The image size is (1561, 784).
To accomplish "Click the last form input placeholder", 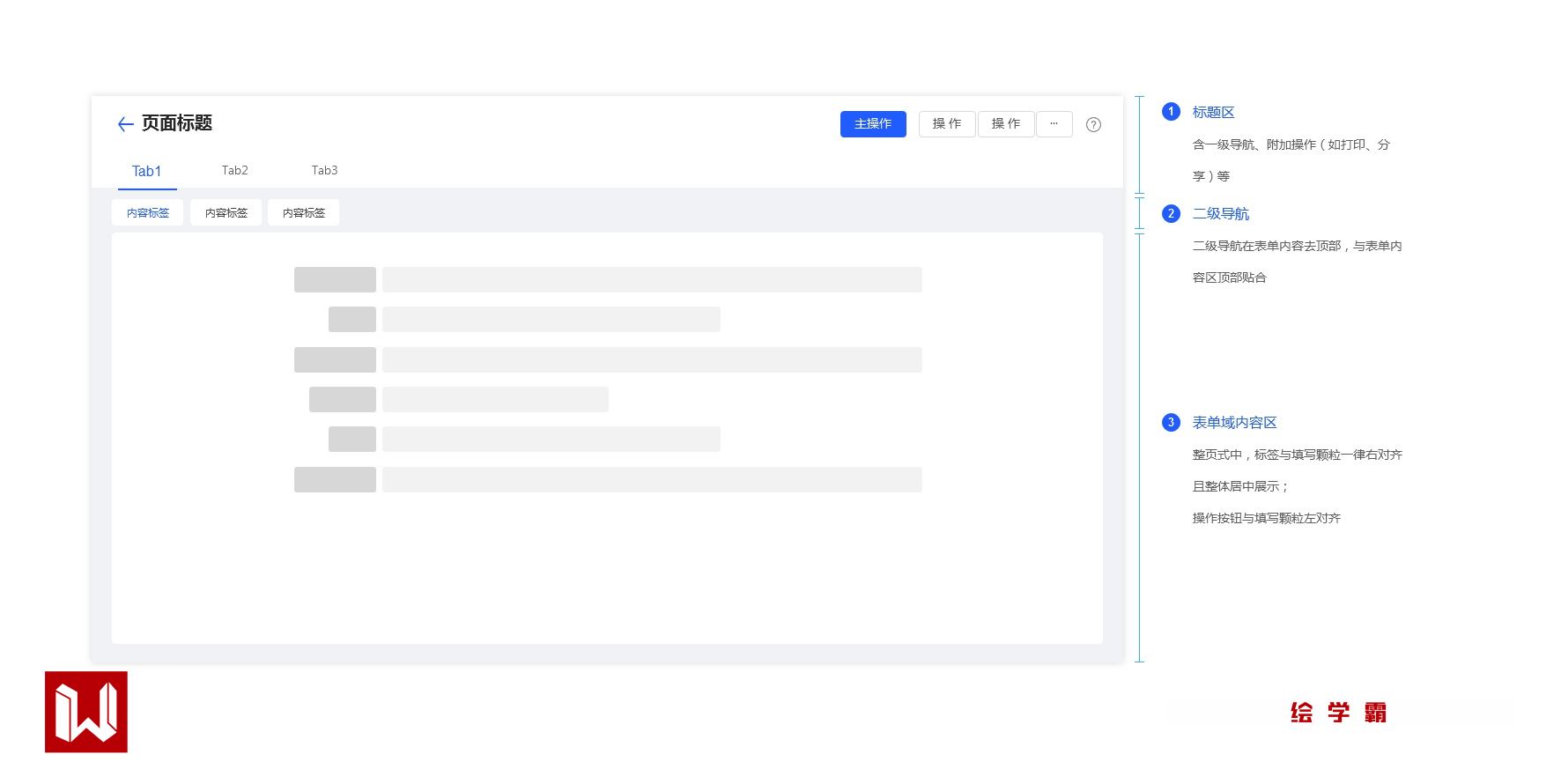I will click(x=652, y=480).
